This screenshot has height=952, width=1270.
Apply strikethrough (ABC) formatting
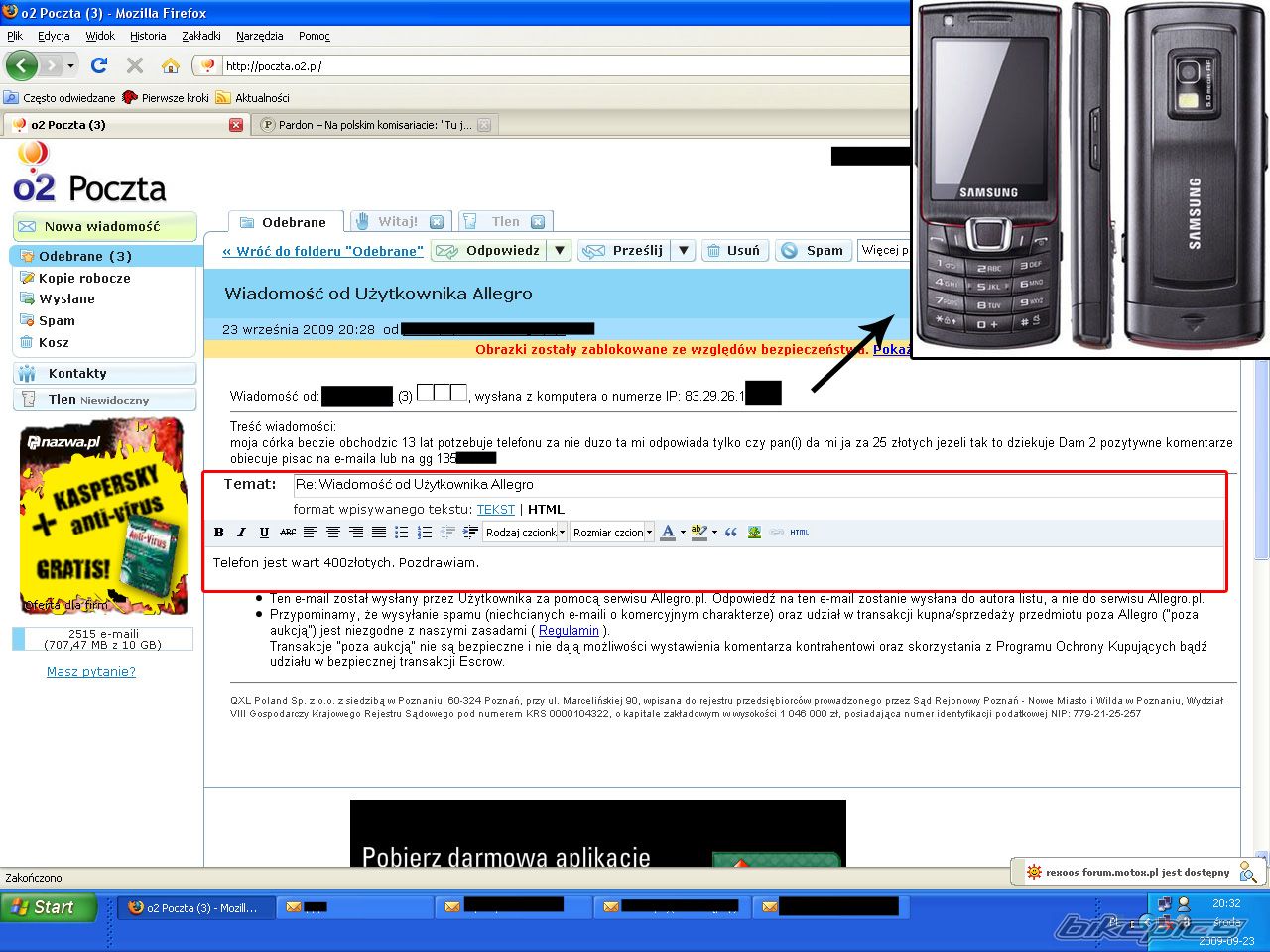click(x=288, y=533)
